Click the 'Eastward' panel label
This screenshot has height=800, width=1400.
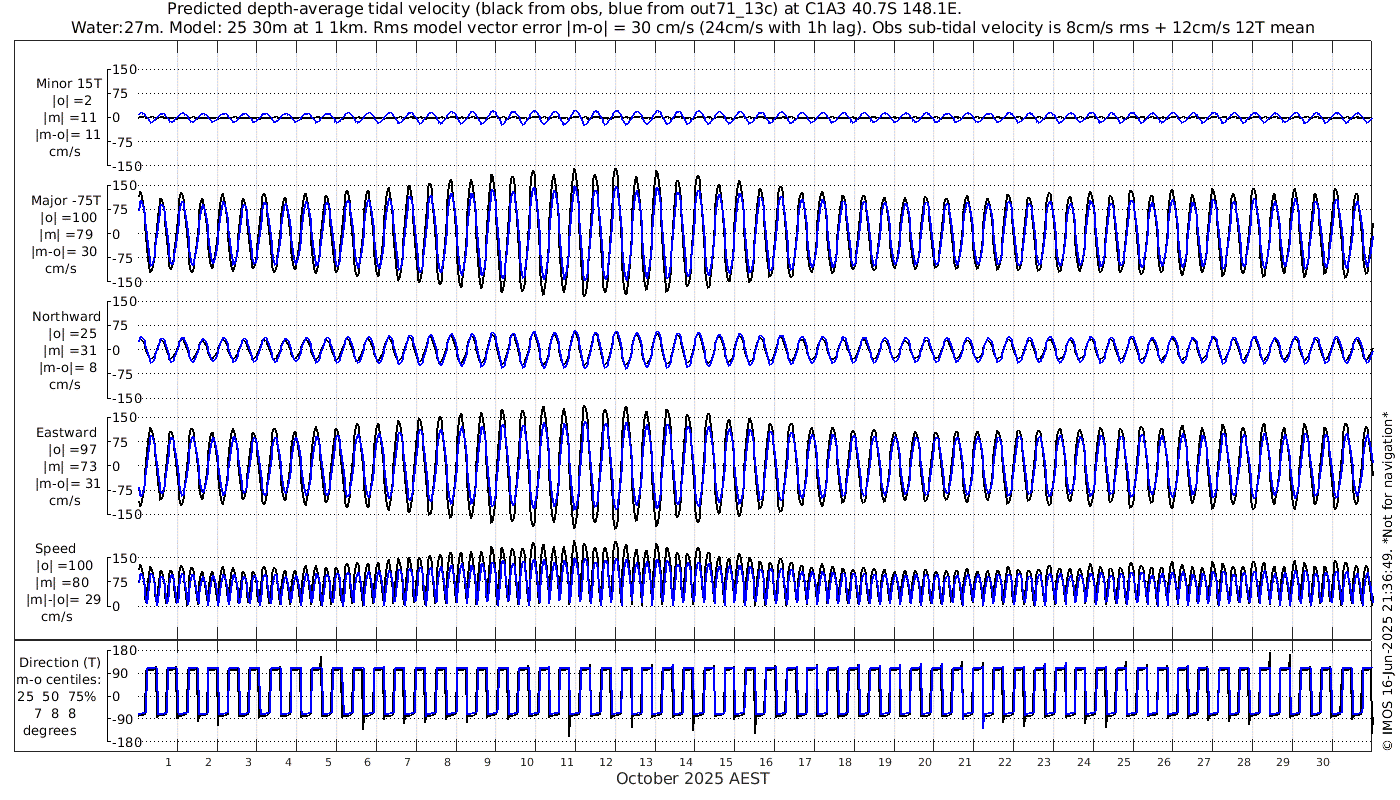66,433
